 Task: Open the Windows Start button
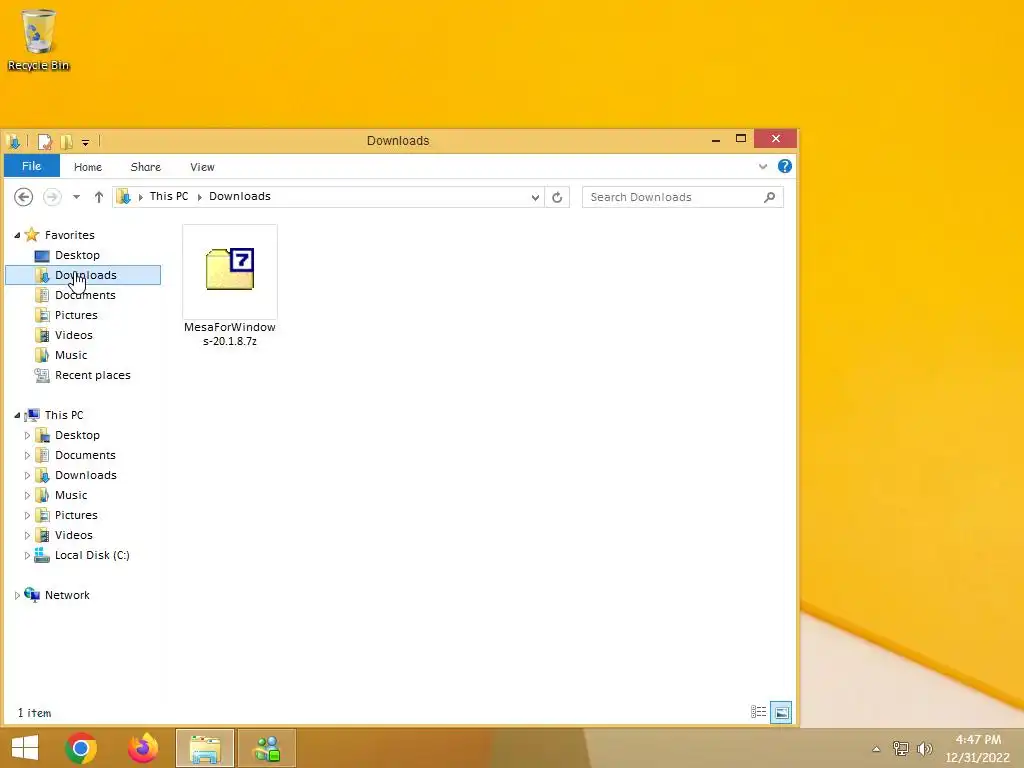click(x=25, y=748)
